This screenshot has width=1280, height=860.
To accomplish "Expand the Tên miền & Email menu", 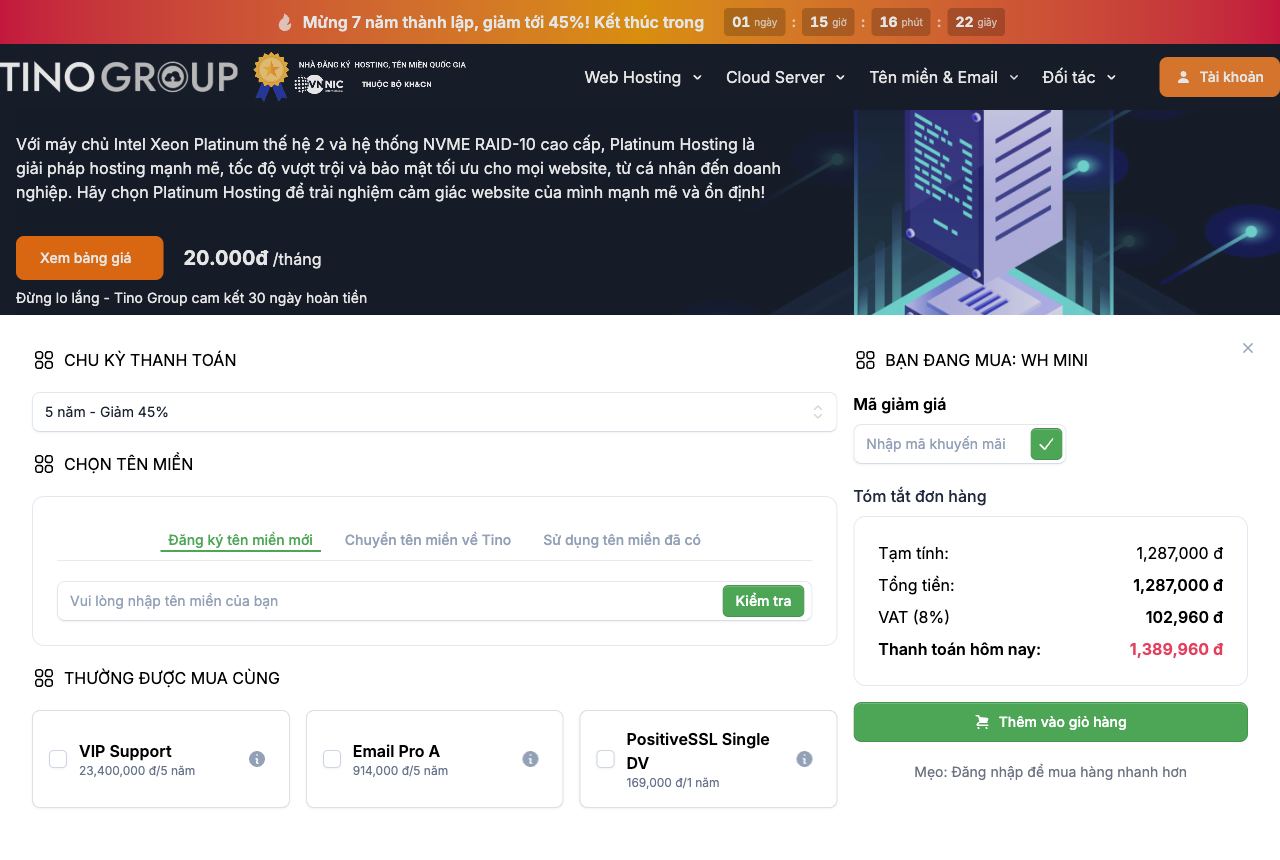I will [x=944, y=77].
